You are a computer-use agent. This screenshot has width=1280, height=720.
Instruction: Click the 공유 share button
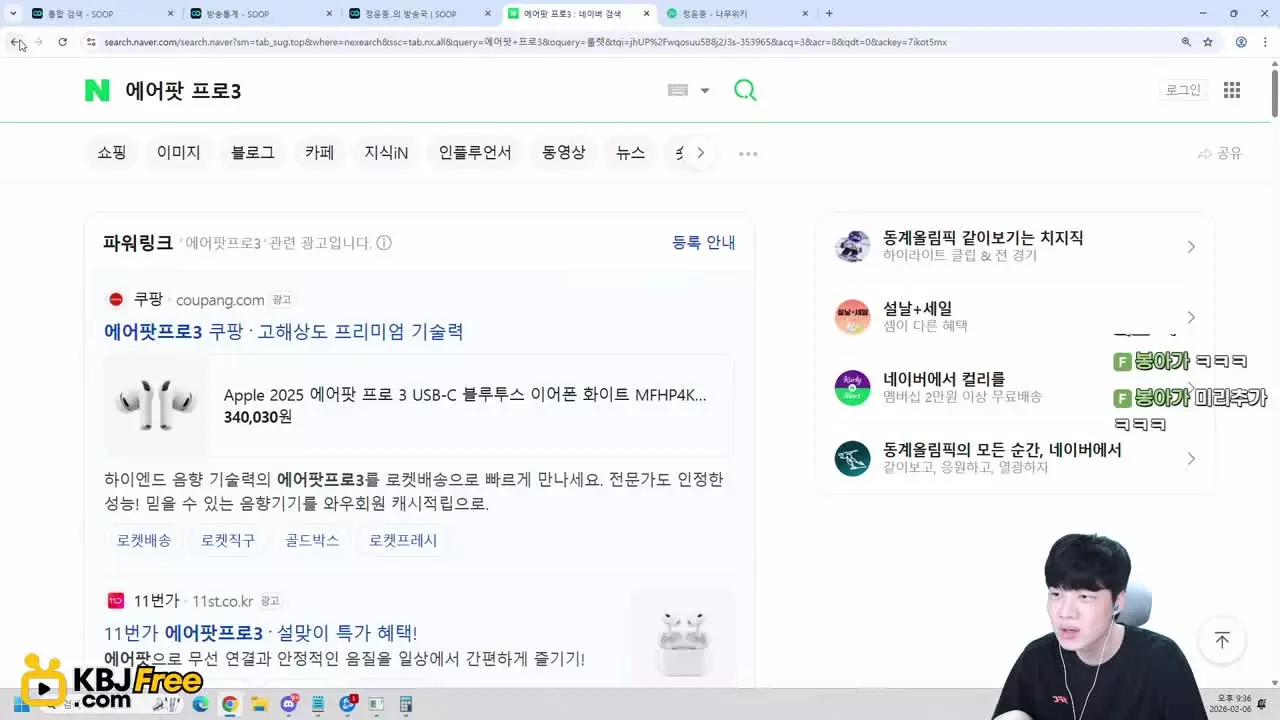coord(1220,153)
